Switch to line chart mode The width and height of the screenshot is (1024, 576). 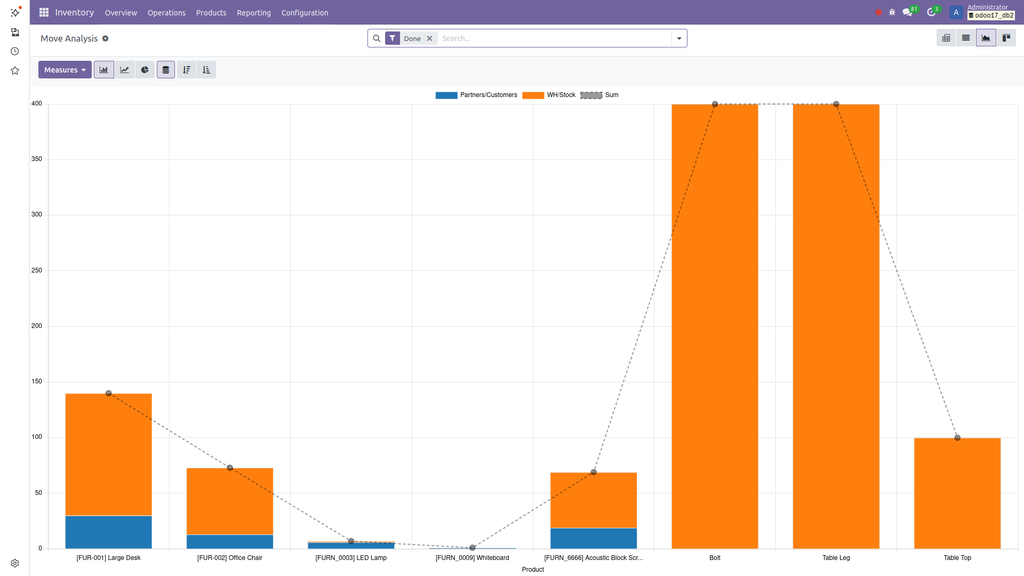[125, 70]
